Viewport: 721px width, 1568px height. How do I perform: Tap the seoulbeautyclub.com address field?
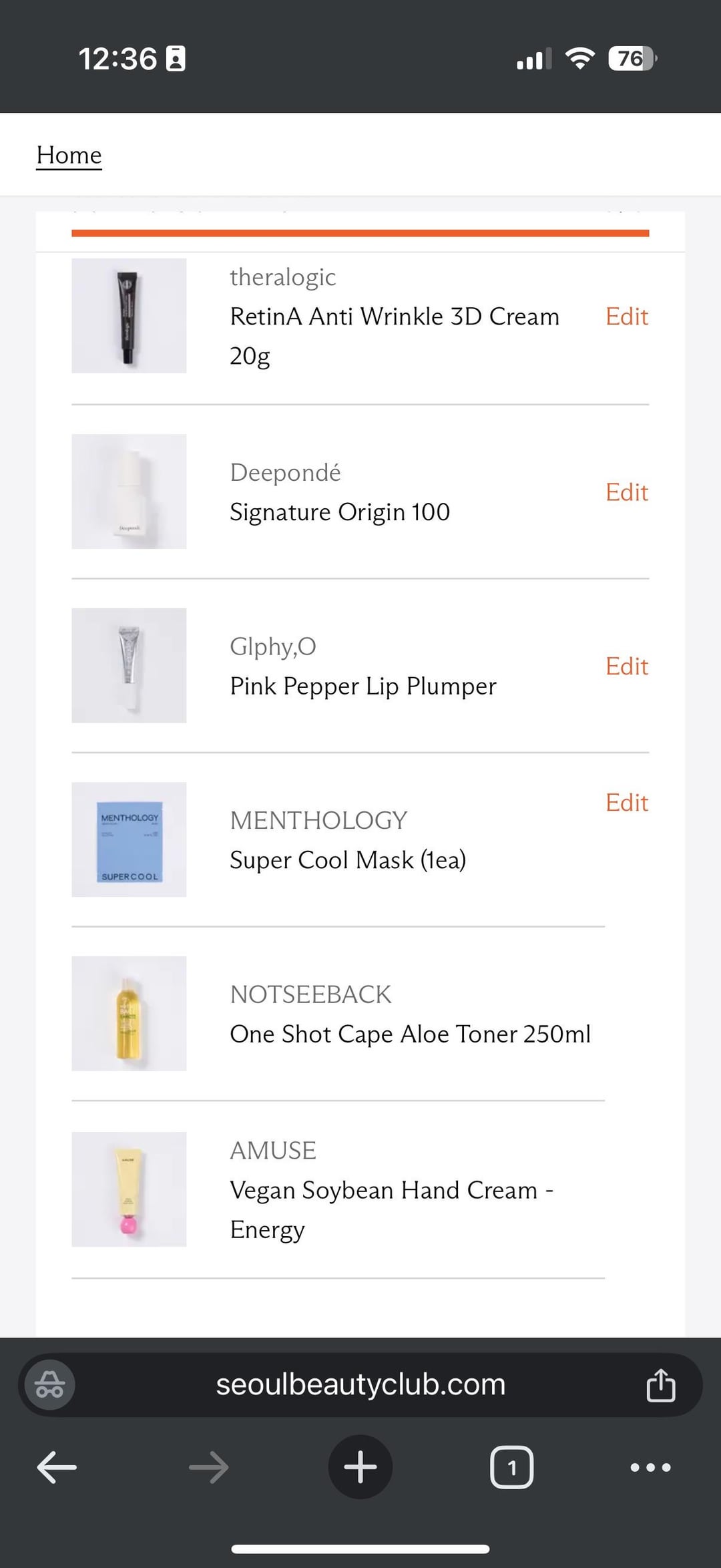click(x=360, y=1384)
